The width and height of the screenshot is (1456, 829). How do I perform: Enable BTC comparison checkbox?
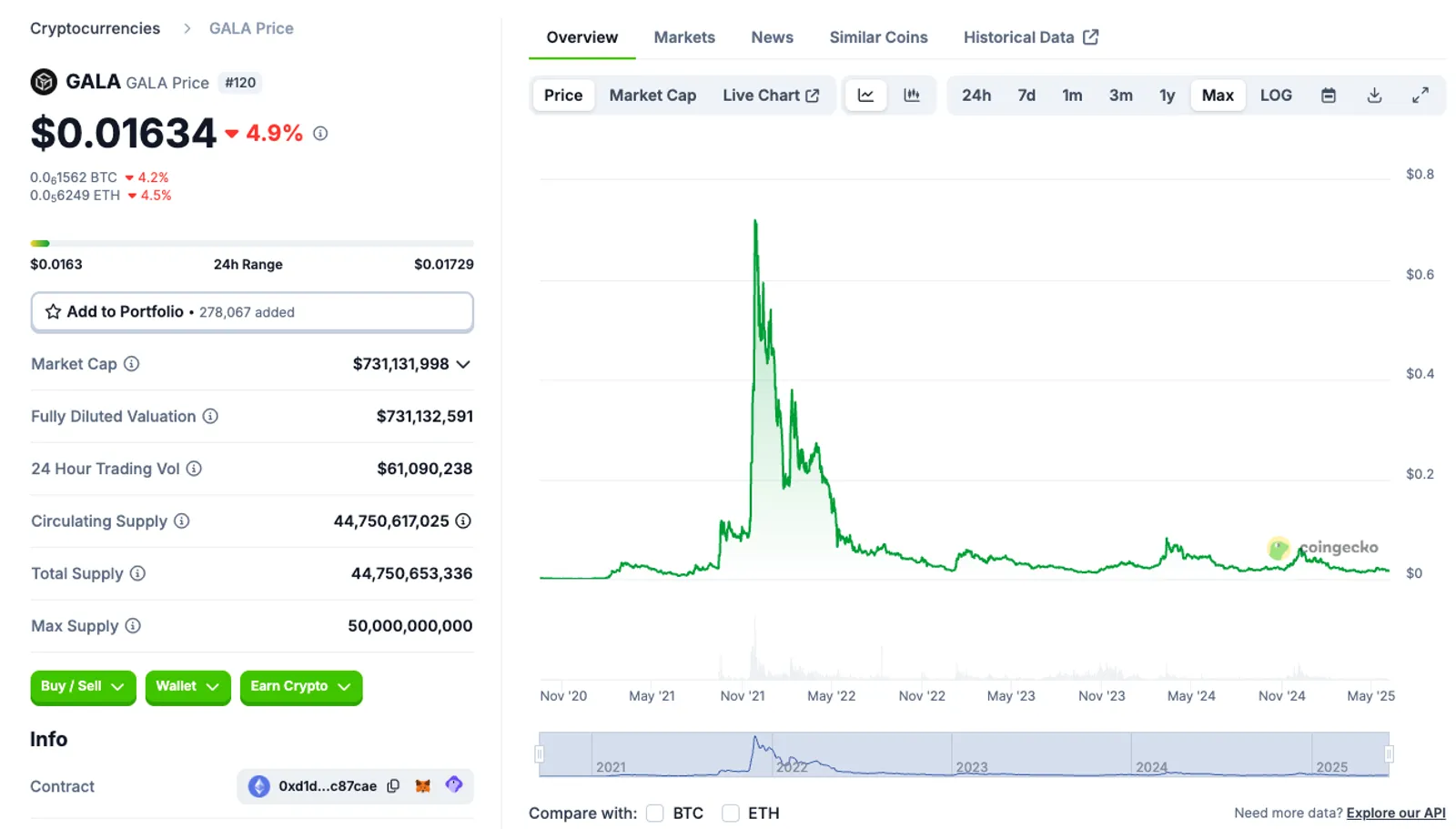click(x=655, y=813)
